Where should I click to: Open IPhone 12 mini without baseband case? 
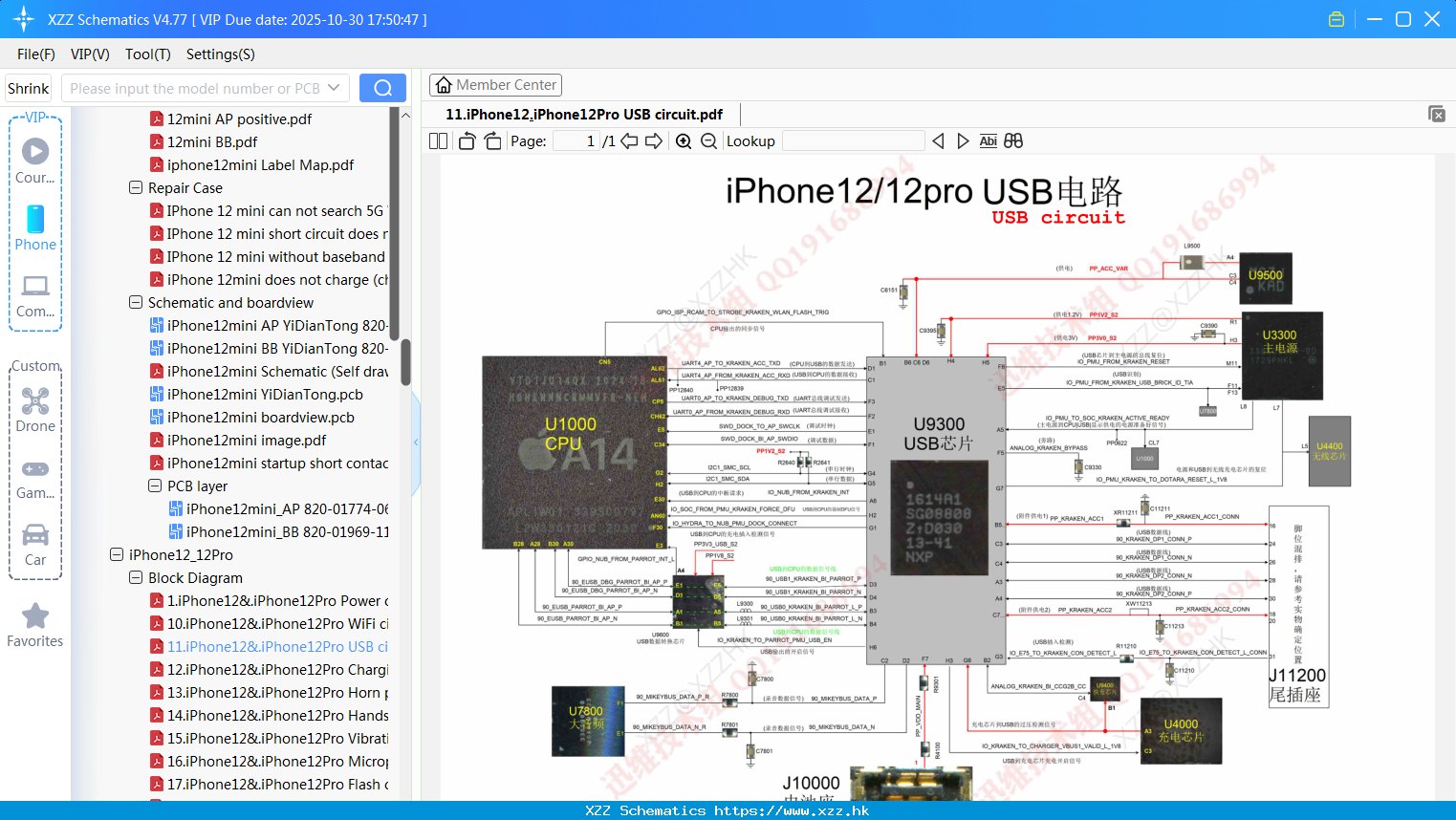(x=269, y=257)
